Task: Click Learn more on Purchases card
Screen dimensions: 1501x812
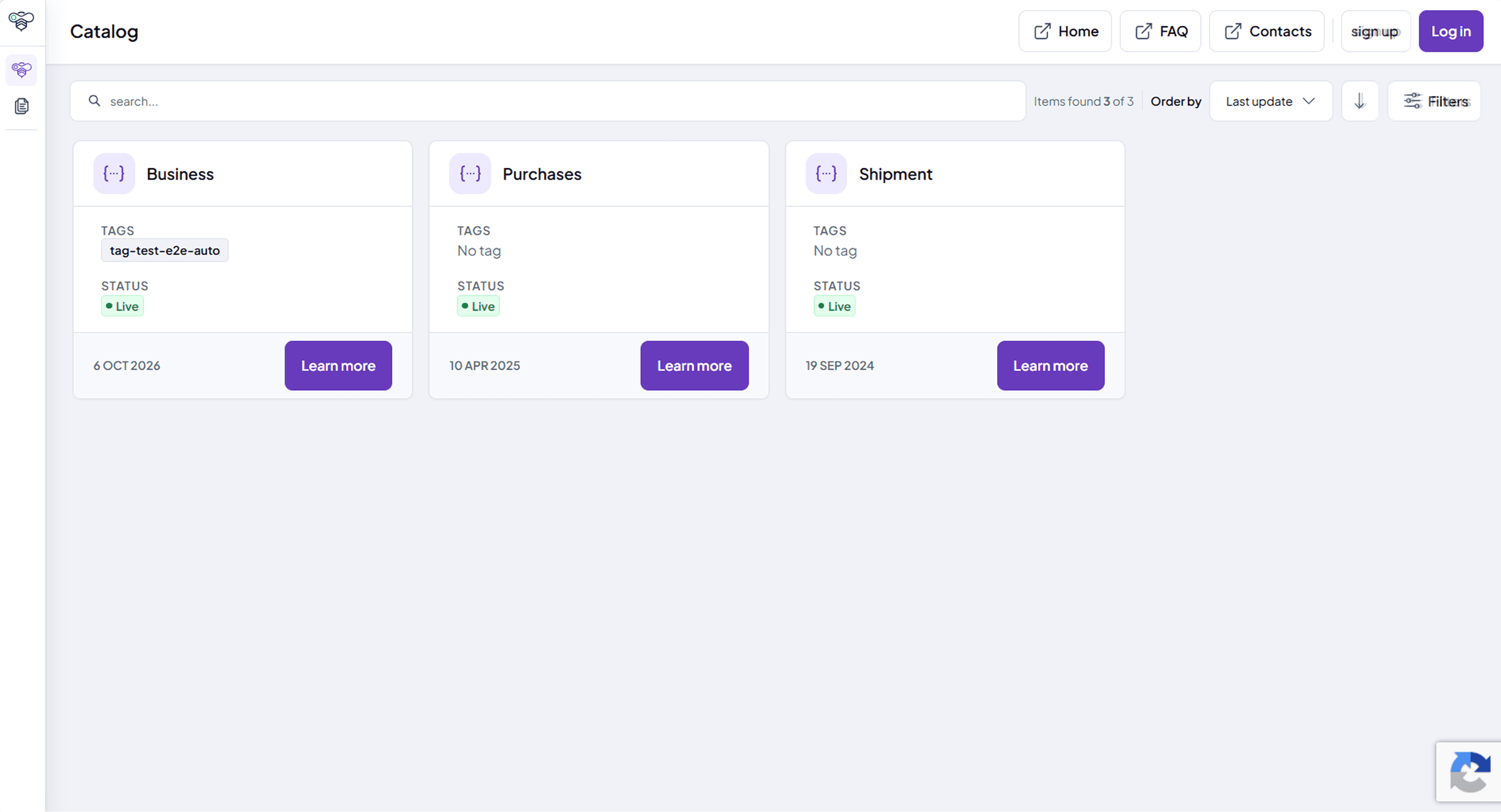Action: (x=694, y=365)
